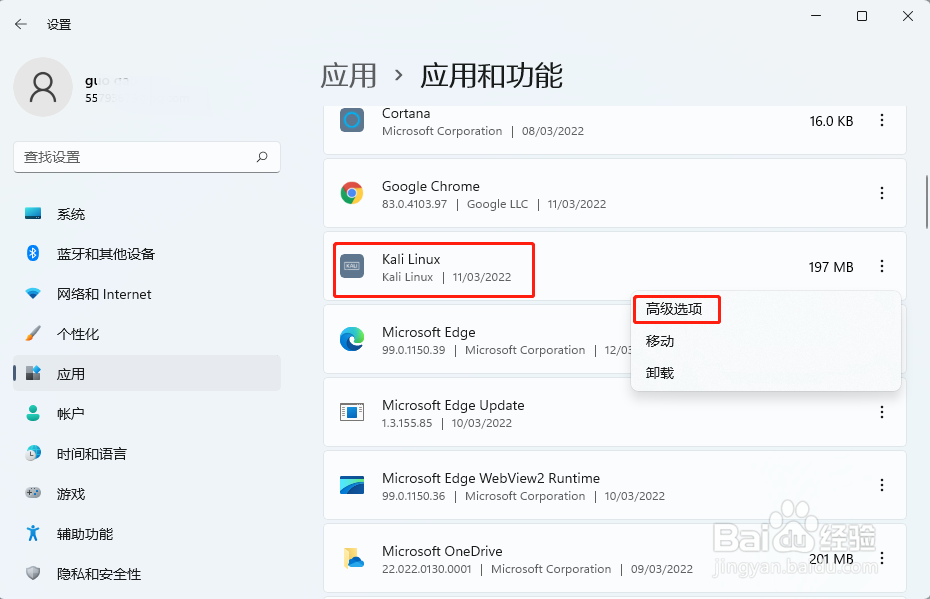Select 移动 from the context menu
Screen dimensions: 930x599
pyautogui.click(x=660, y=341)
